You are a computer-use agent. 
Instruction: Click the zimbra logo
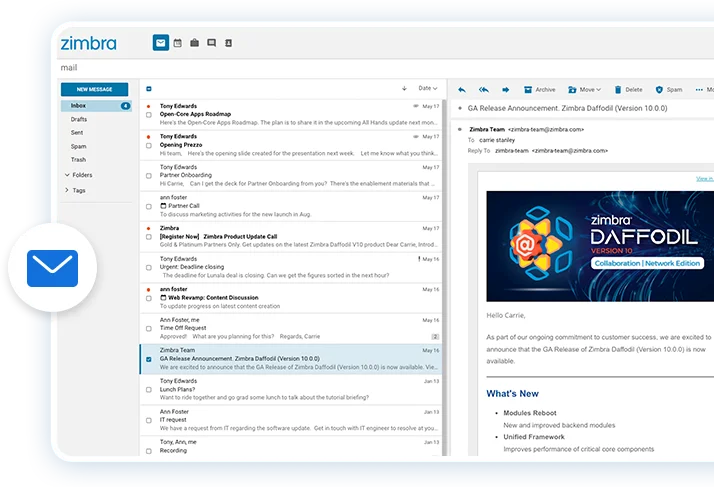tap(88, 43)
